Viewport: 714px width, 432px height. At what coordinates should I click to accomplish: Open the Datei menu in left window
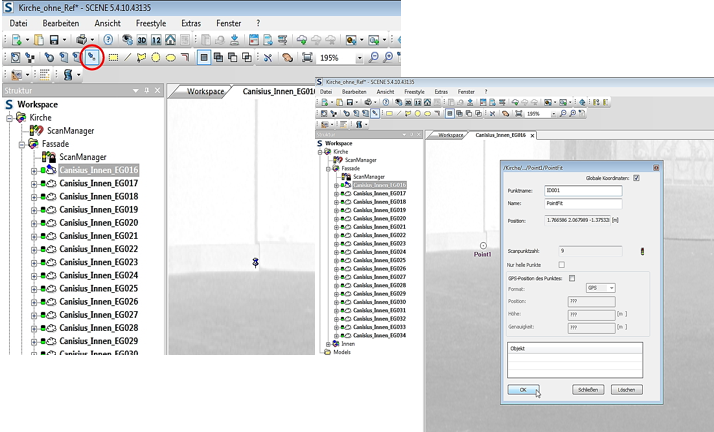click(x=18, y=23)
